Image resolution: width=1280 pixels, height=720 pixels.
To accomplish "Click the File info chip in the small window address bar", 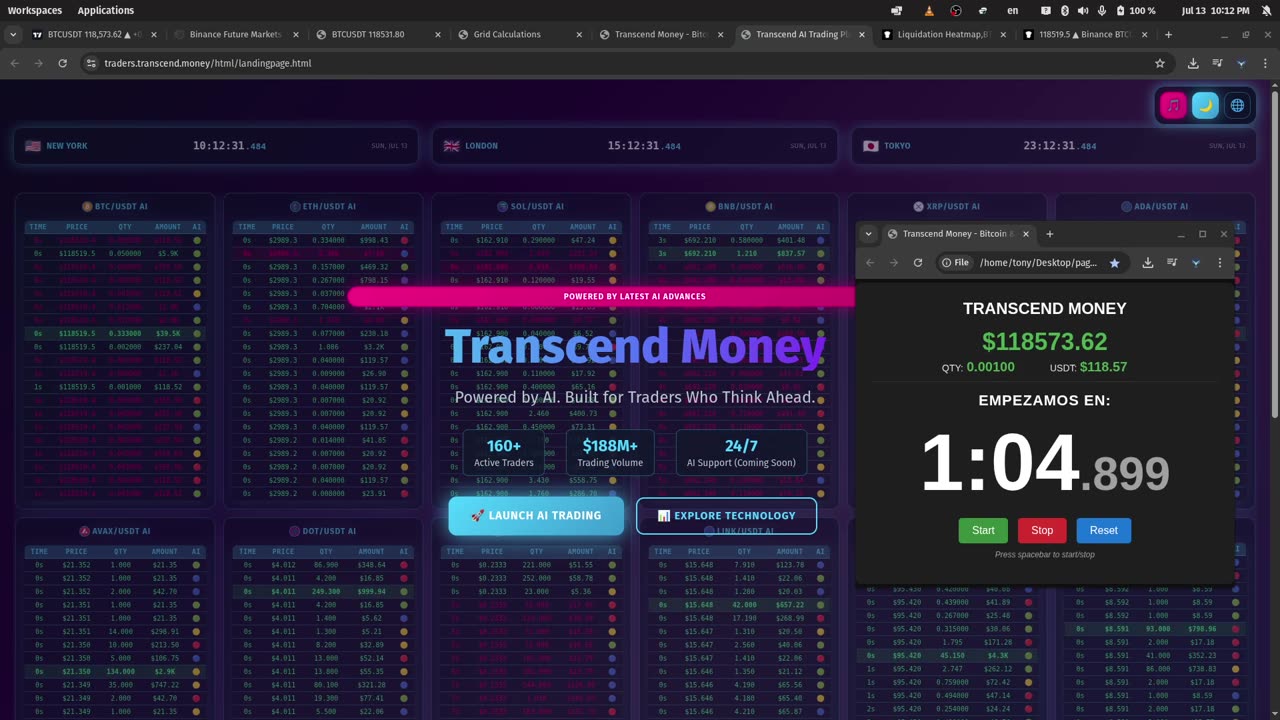I will [955, 263].
